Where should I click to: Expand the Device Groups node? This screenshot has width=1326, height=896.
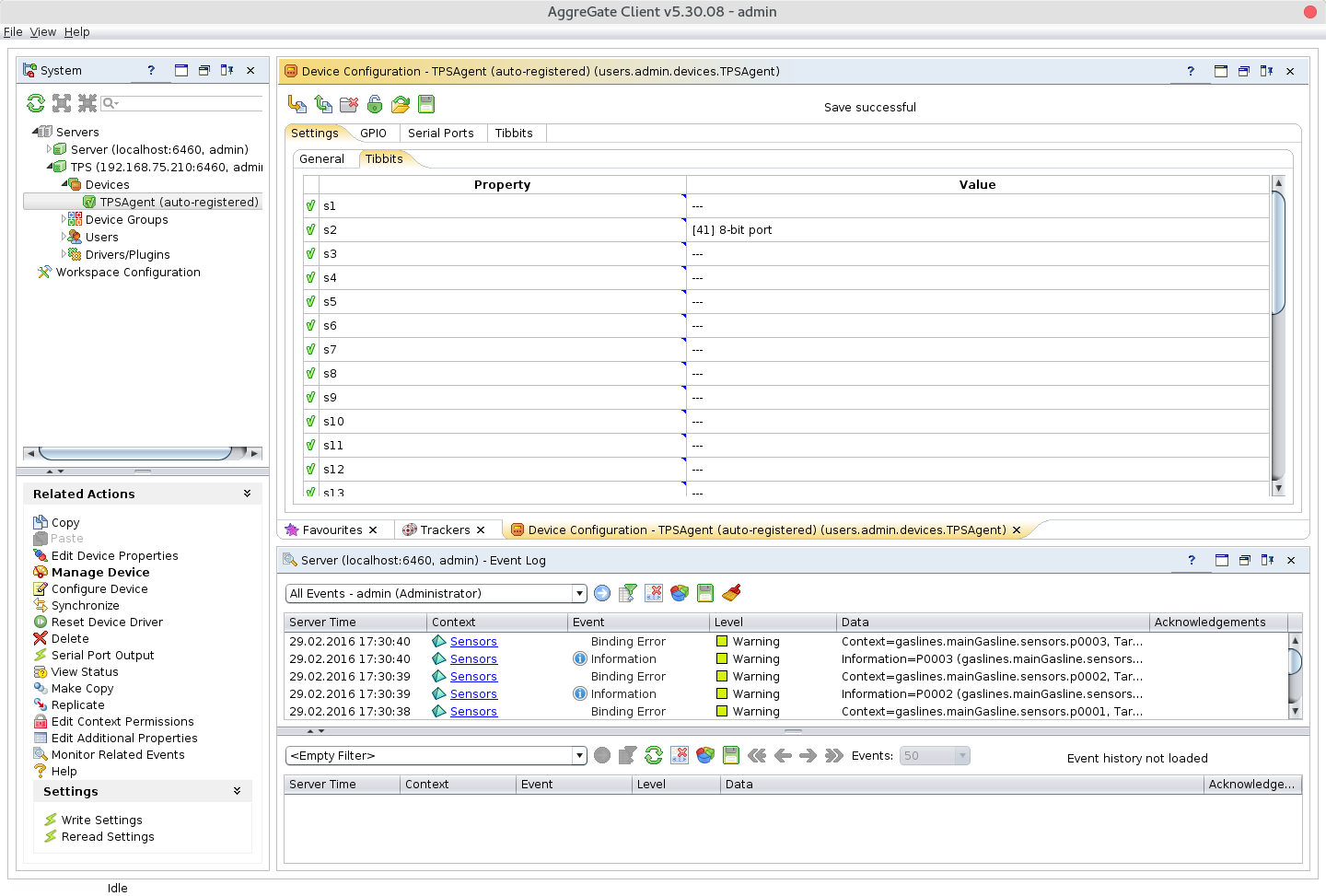pos(64,219)
